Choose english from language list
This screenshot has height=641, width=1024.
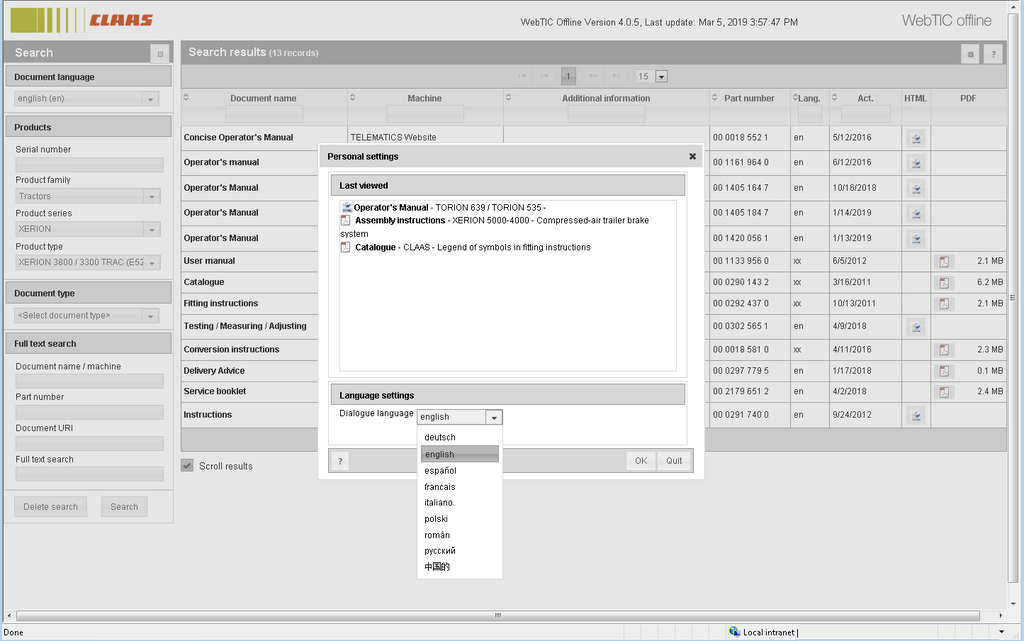pos(460,454)
